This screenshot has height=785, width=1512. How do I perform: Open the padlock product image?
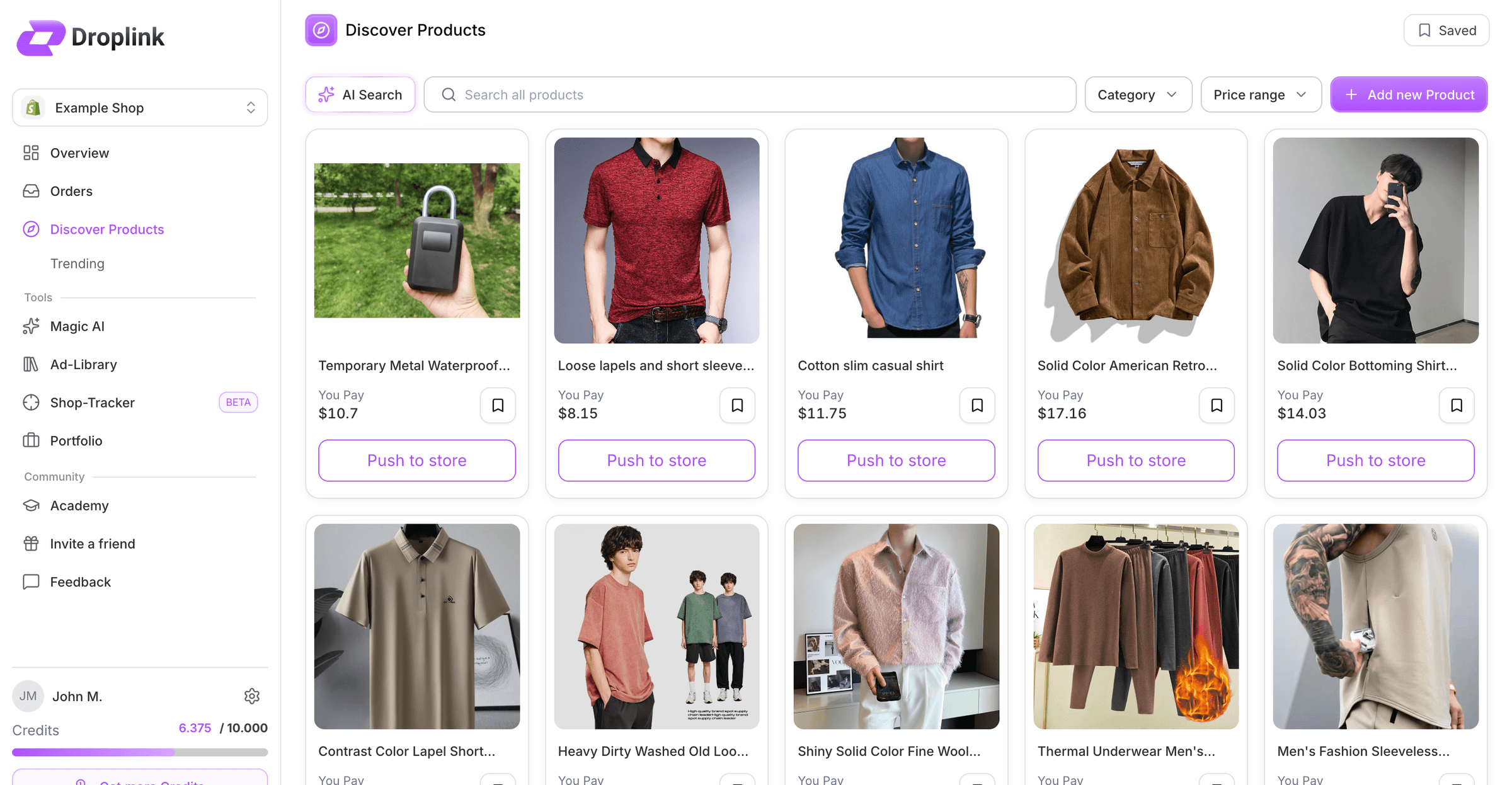click(x=417, y=241)
